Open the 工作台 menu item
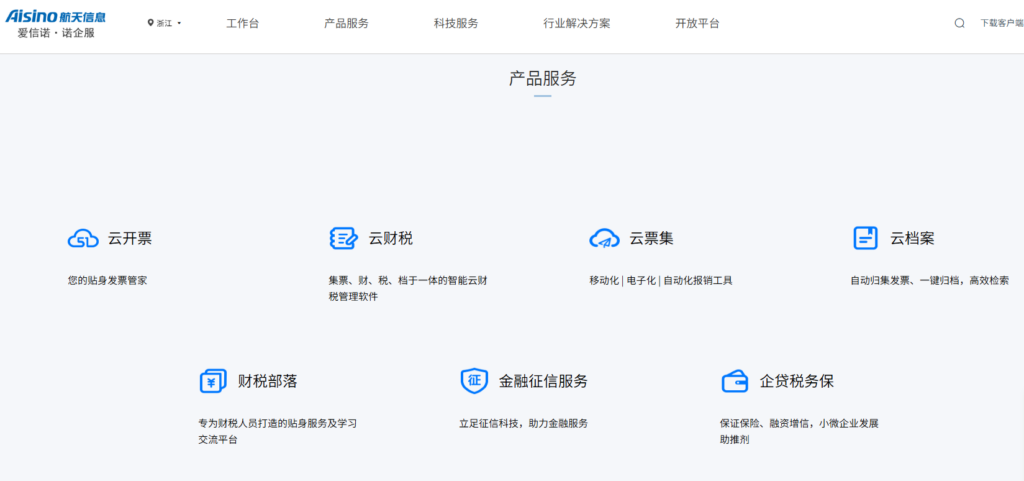The image size is (1024, 481). [242, 23]
